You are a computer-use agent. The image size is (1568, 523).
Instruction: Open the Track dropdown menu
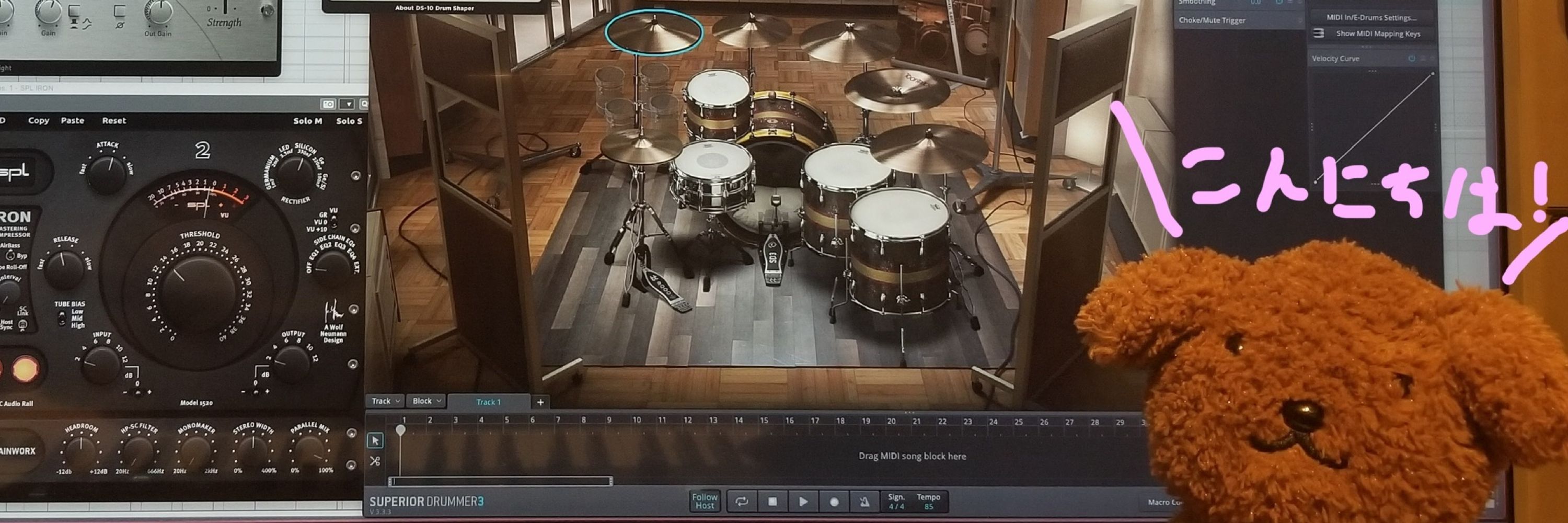click(x=386, y=401)
